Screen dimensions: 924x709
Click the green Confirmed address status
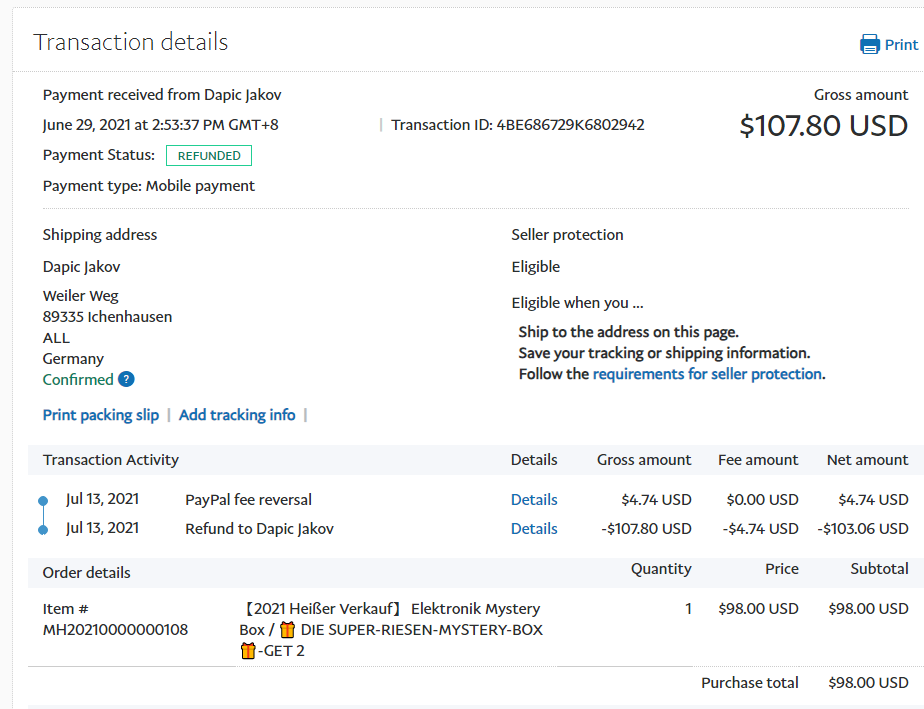[x=78, y=380]
